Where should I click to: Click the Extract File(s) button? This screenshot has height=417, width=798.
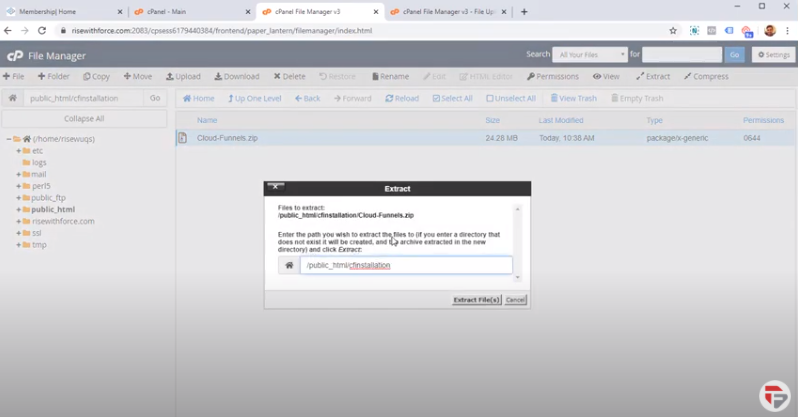pos(476,300)
